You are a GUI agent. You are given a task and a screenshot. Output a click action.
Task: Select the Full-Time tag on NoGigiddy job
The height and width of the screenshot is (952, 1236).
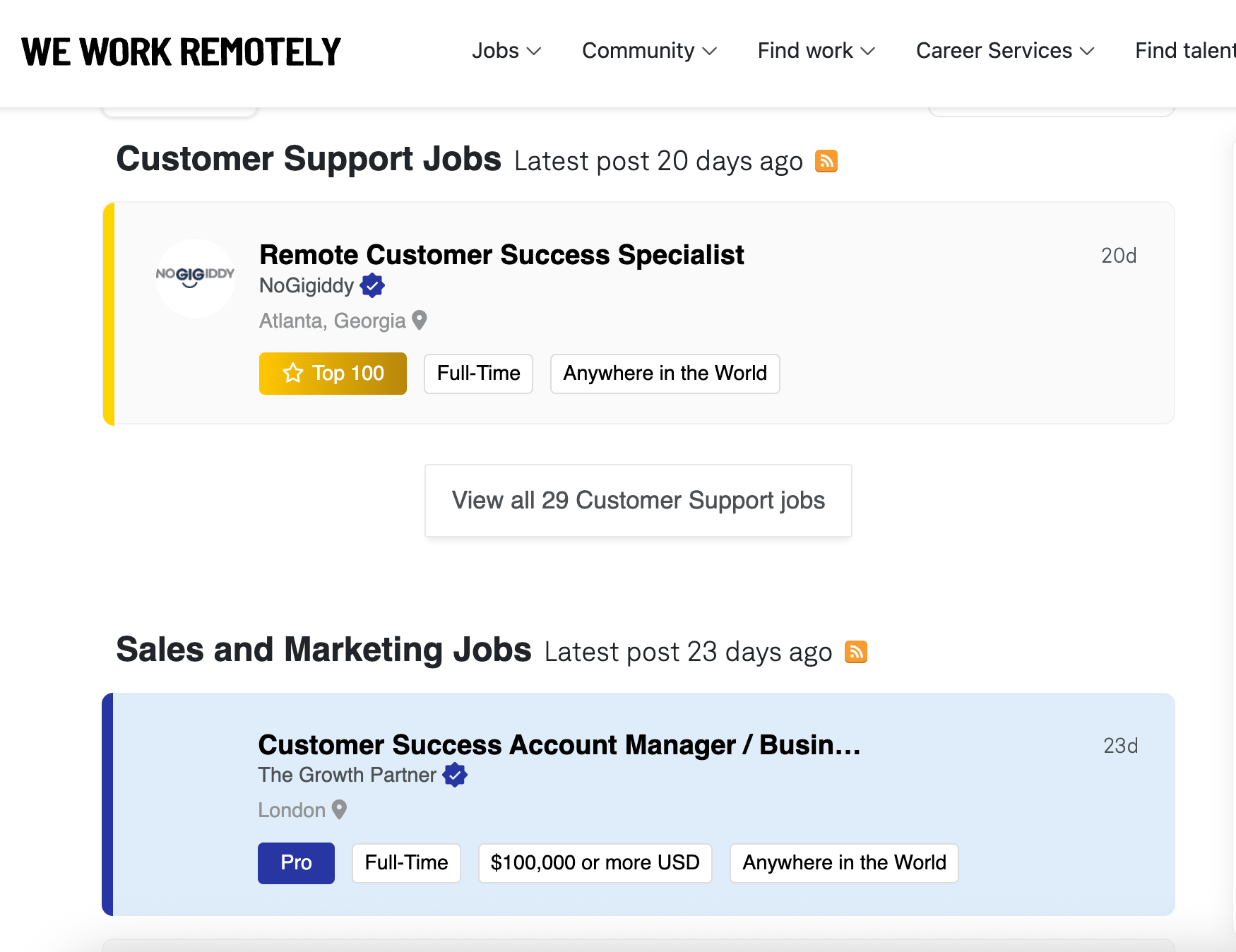click(x=478, y=374)
